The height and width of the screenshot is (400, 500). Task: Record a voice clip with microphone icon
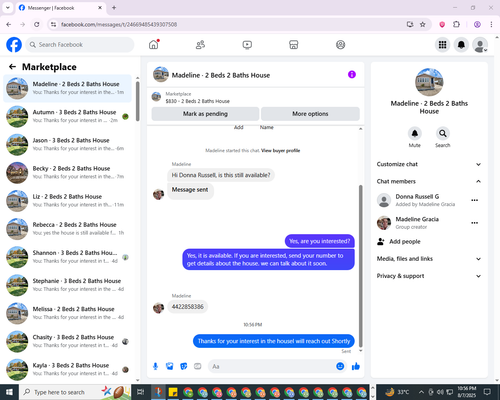[x=155, y=366]
